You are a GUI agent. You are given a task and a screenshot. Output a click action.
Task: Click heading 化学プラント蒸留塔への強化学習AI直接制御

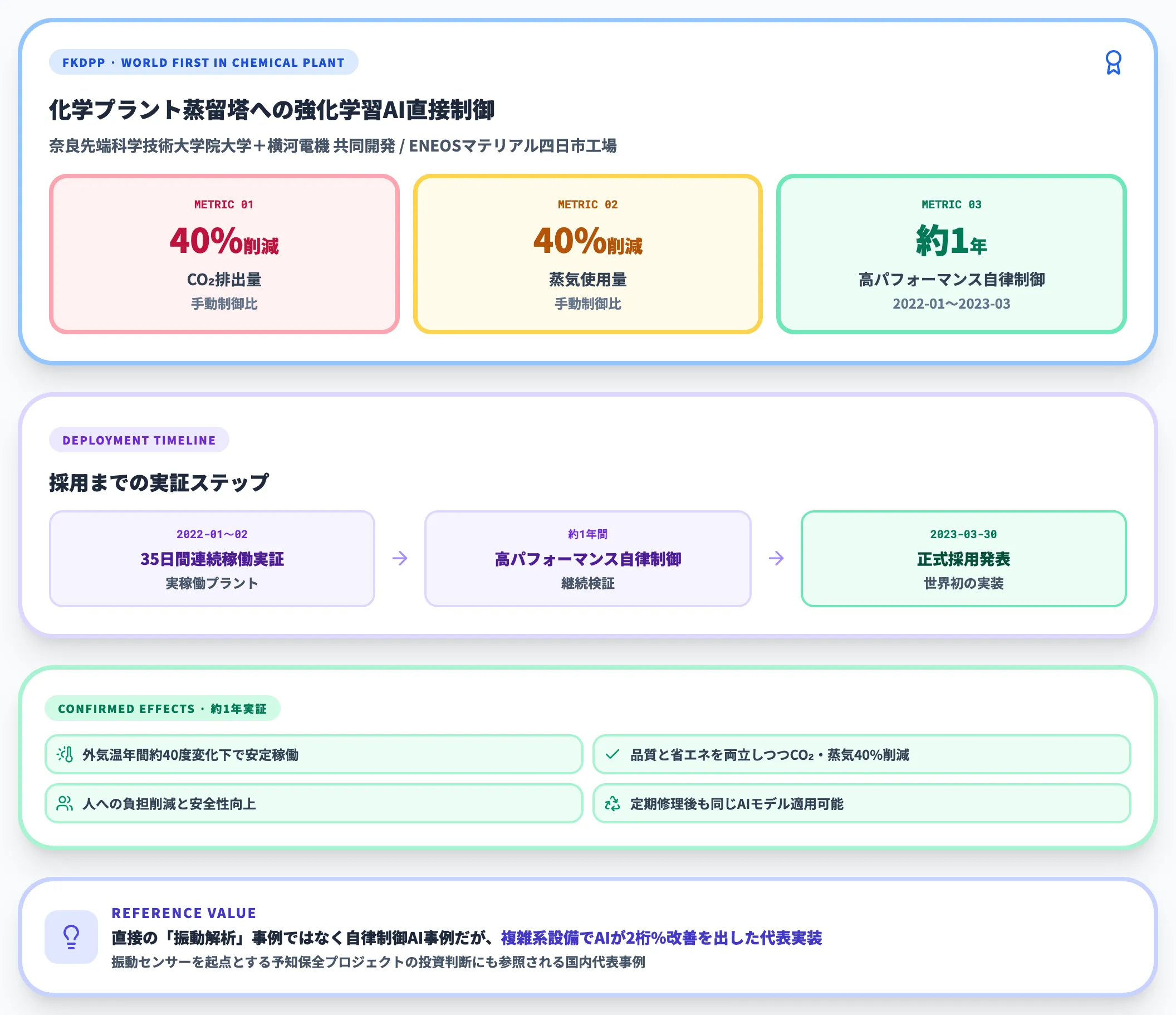(271, 110)
